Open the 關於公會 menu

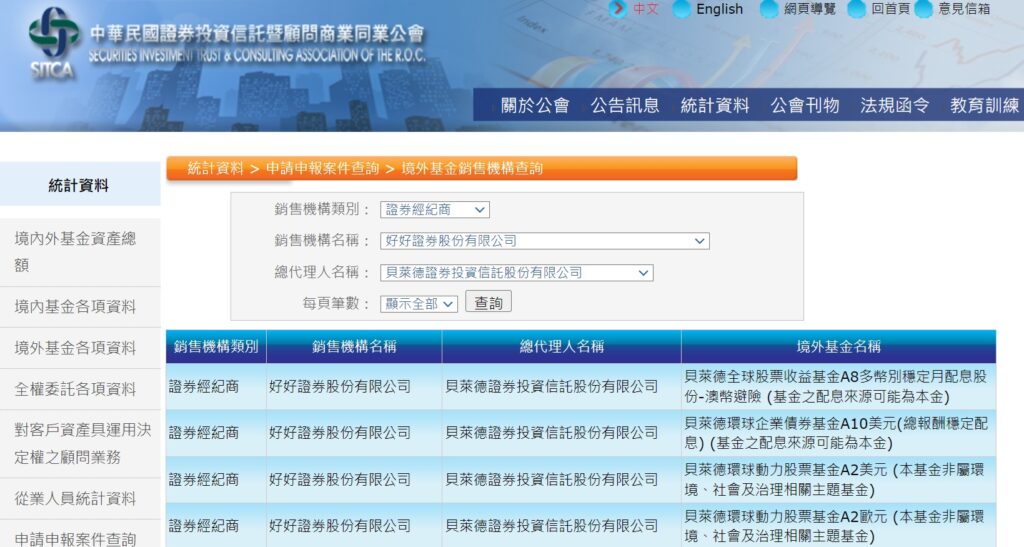tap(535, 105)
